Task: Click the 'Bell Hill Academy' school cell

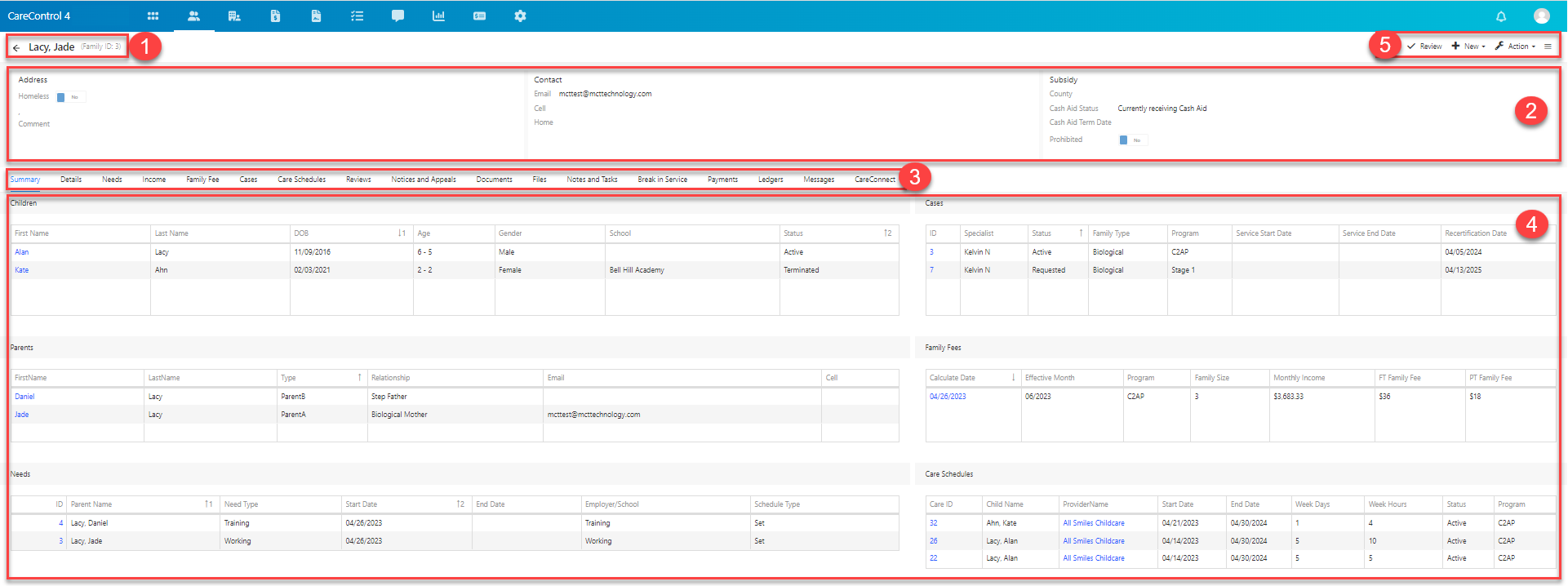Action: coord(637,270)
